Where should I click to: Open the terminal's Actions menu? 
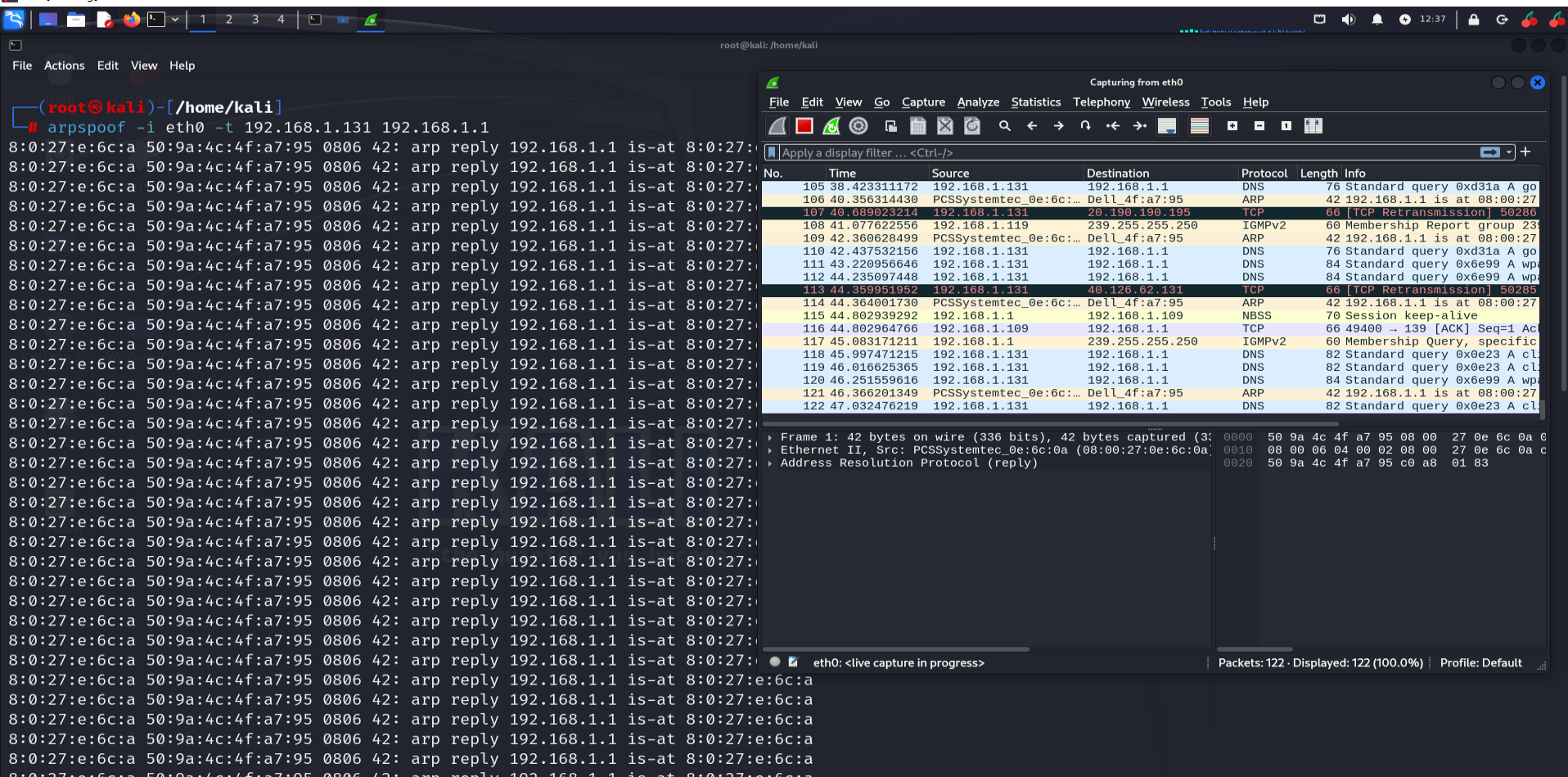coord(65,66)
